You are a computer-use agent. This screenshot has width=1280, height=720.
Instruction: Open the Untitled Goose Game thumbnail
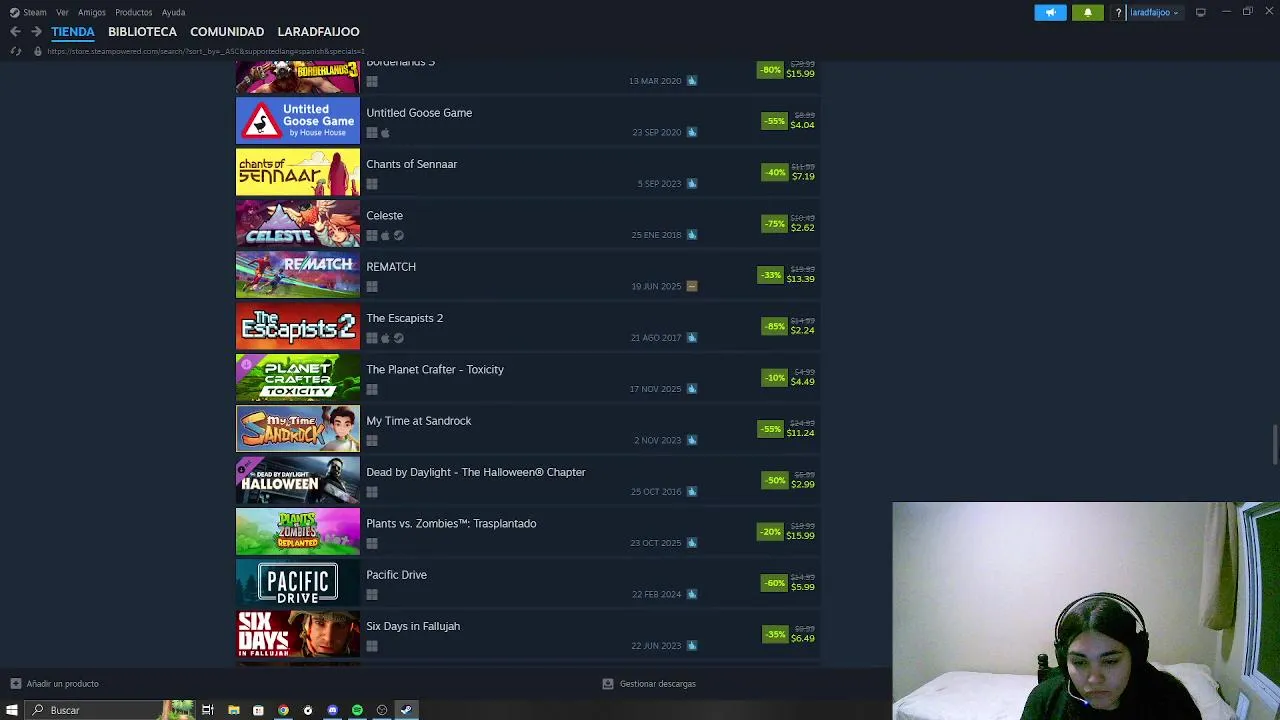tap(298, 121)
